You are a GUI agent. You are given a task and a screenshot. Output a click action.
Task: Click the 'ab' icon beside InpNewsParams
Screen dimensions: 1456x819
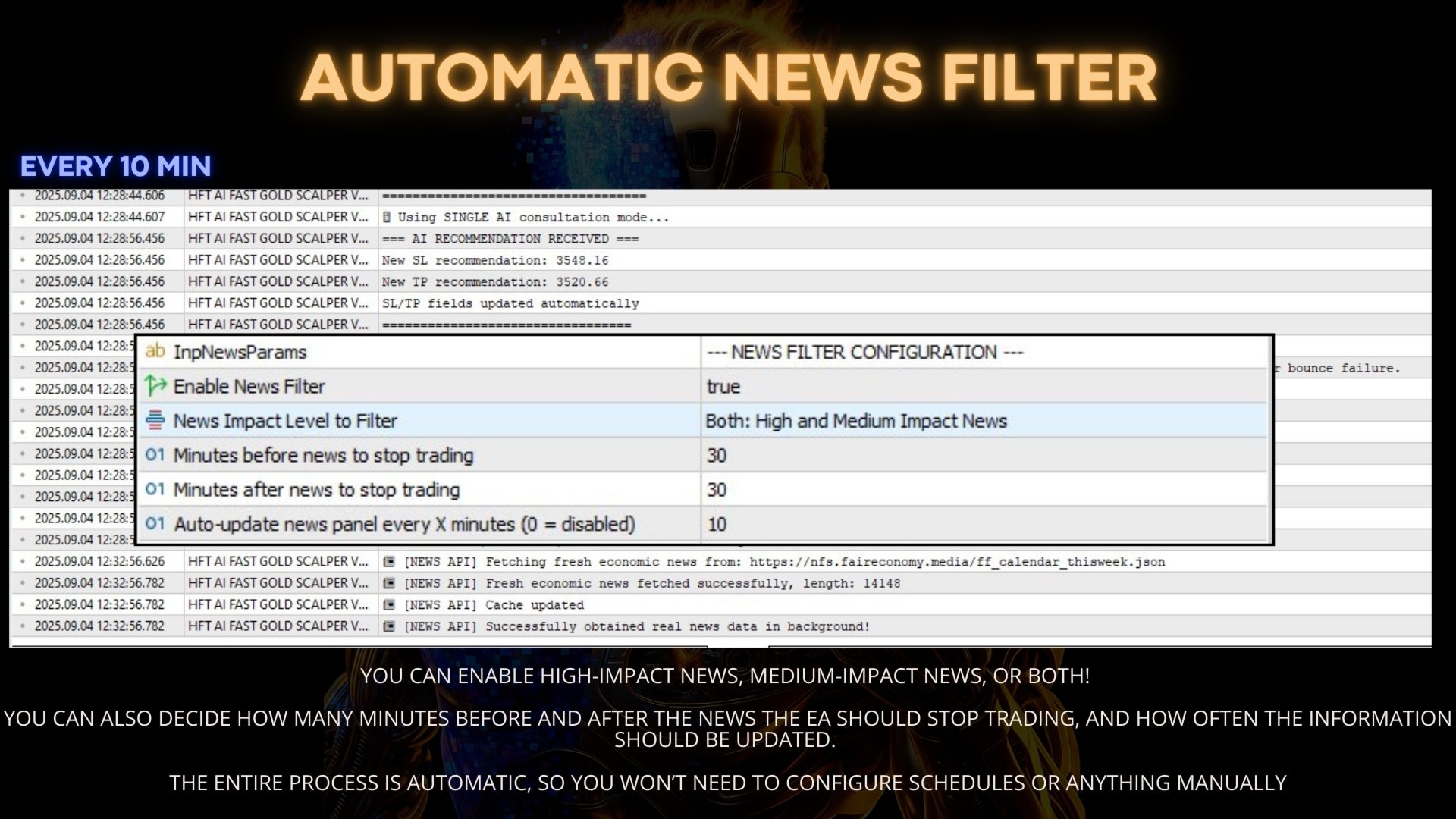click(x=155, y=351)
